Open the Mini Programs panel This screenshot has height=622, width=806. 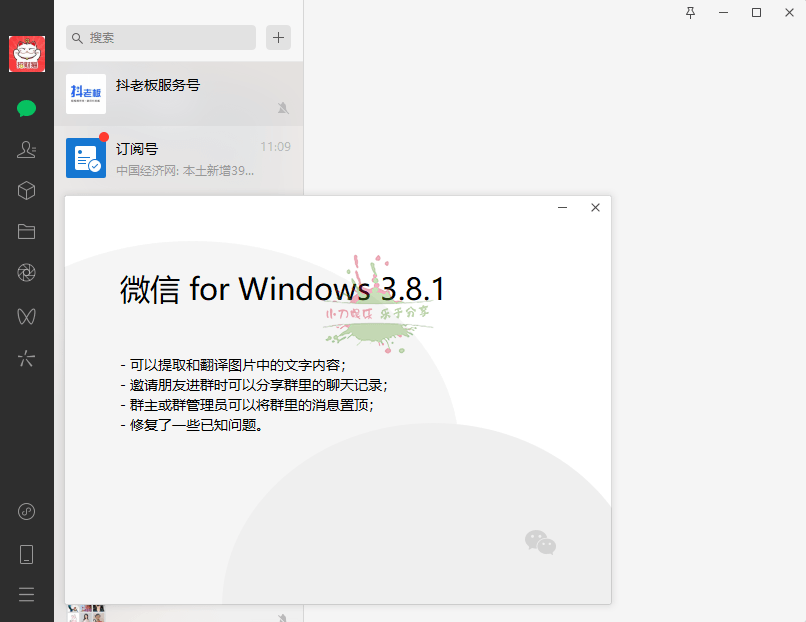click(x=26, y=511)
